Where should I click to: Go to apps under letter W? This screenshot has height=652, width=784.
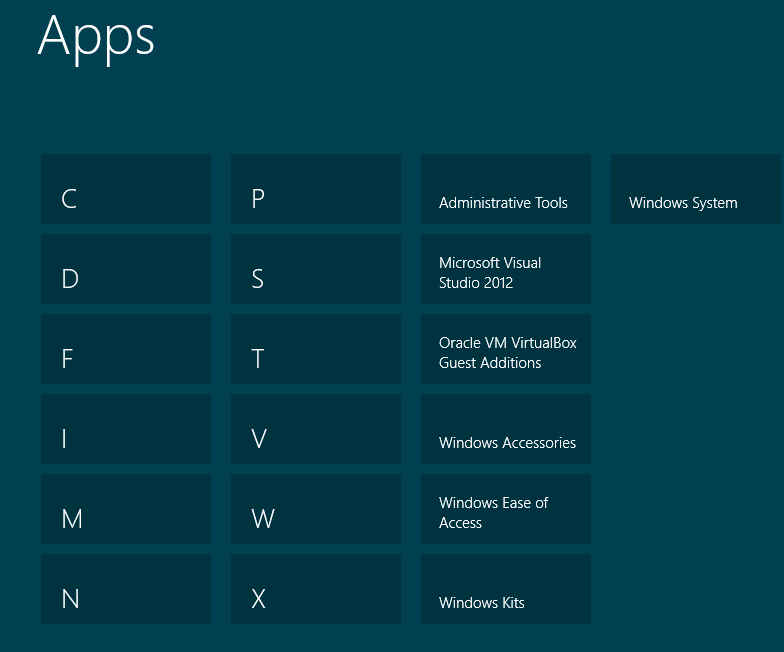(x=316, y=509)
